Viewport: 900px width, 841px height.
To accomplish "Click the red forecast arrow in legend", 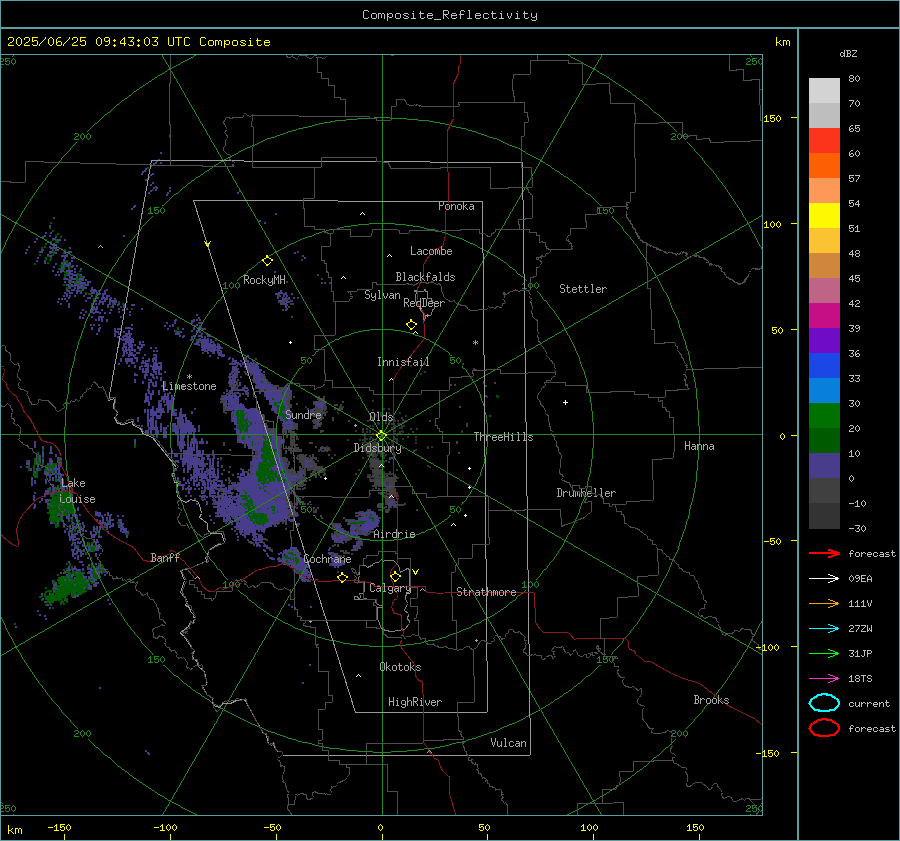I will [x=824, y=553].
